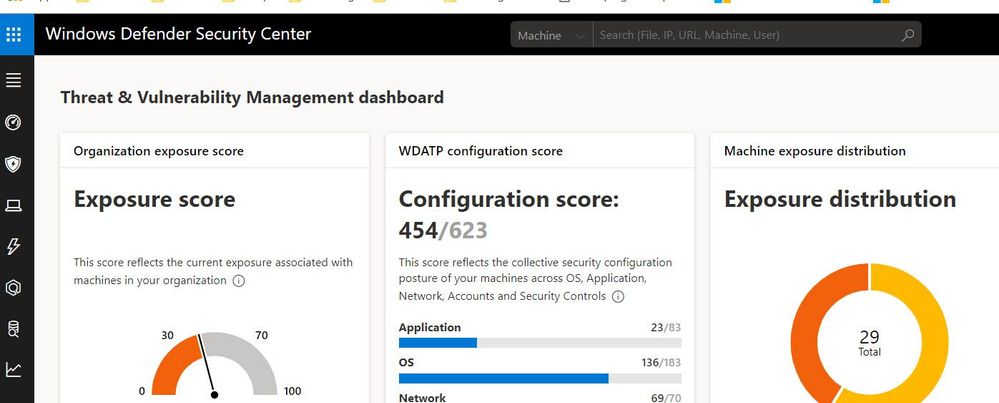This screenshot has width=999, height=403.
Task: Click the '29 Total' donut center label
Action: 869,343
